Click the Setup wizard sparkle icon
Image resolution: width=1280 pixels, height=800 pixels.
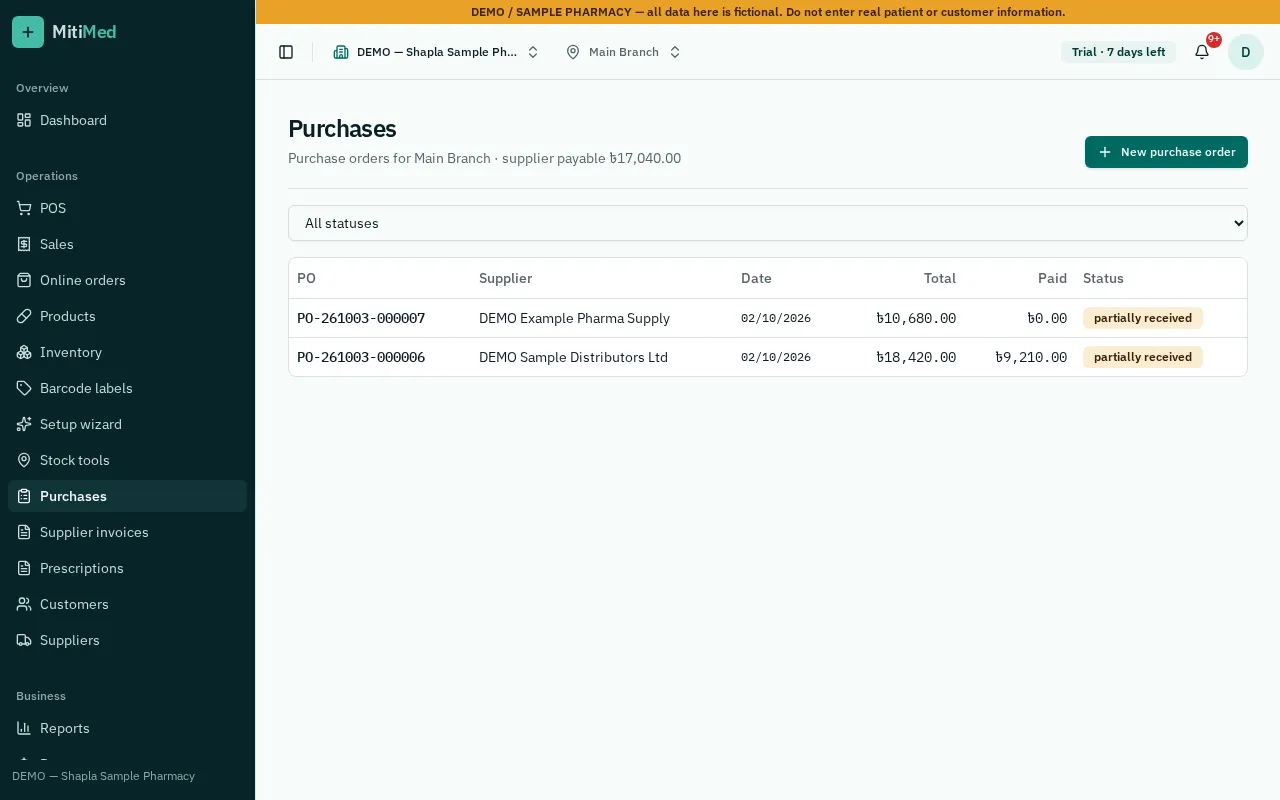click(x=24, y=424)
